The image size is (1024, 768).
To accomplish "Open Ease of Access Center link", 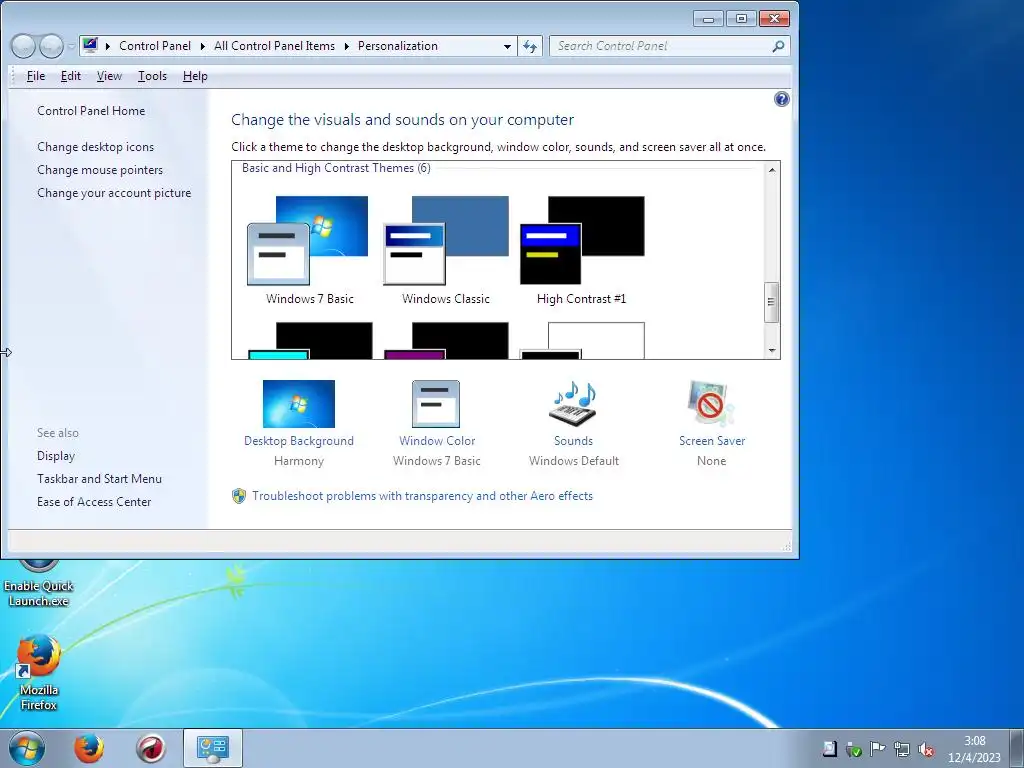I will [x=94, y=502].
